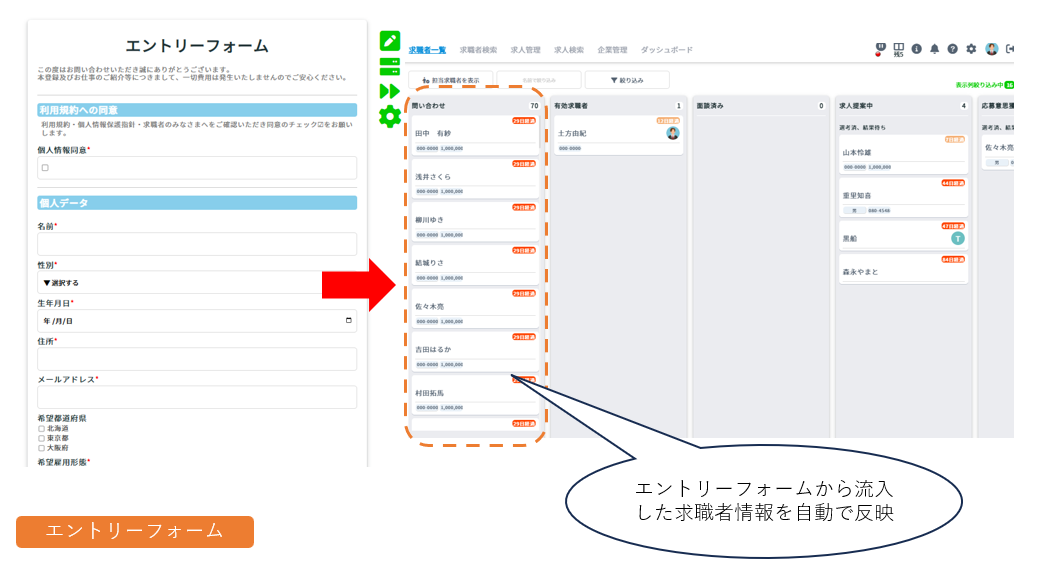Open the info circle icon in header
Screen dimensions: 1051x573
916,49
